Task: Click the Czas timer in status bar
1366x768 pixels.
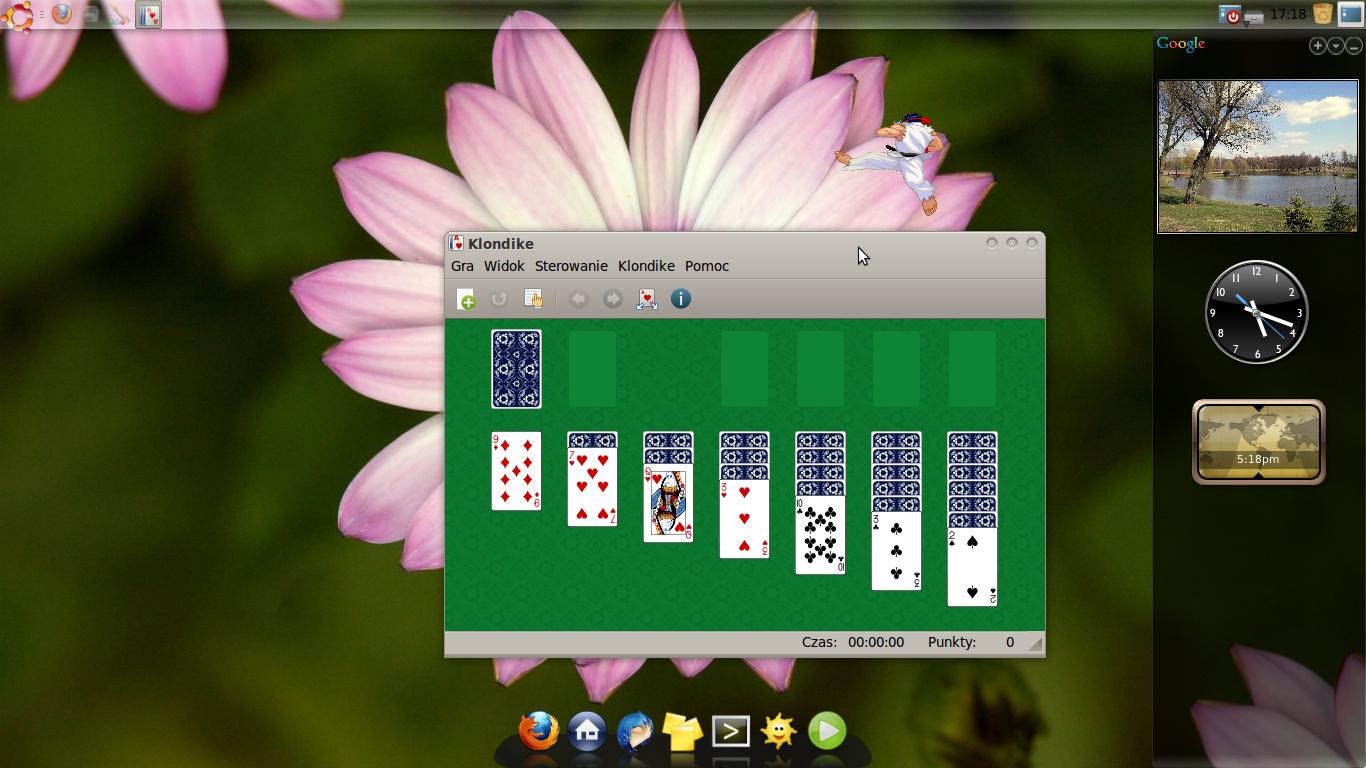Action: (x=853, y=642)
